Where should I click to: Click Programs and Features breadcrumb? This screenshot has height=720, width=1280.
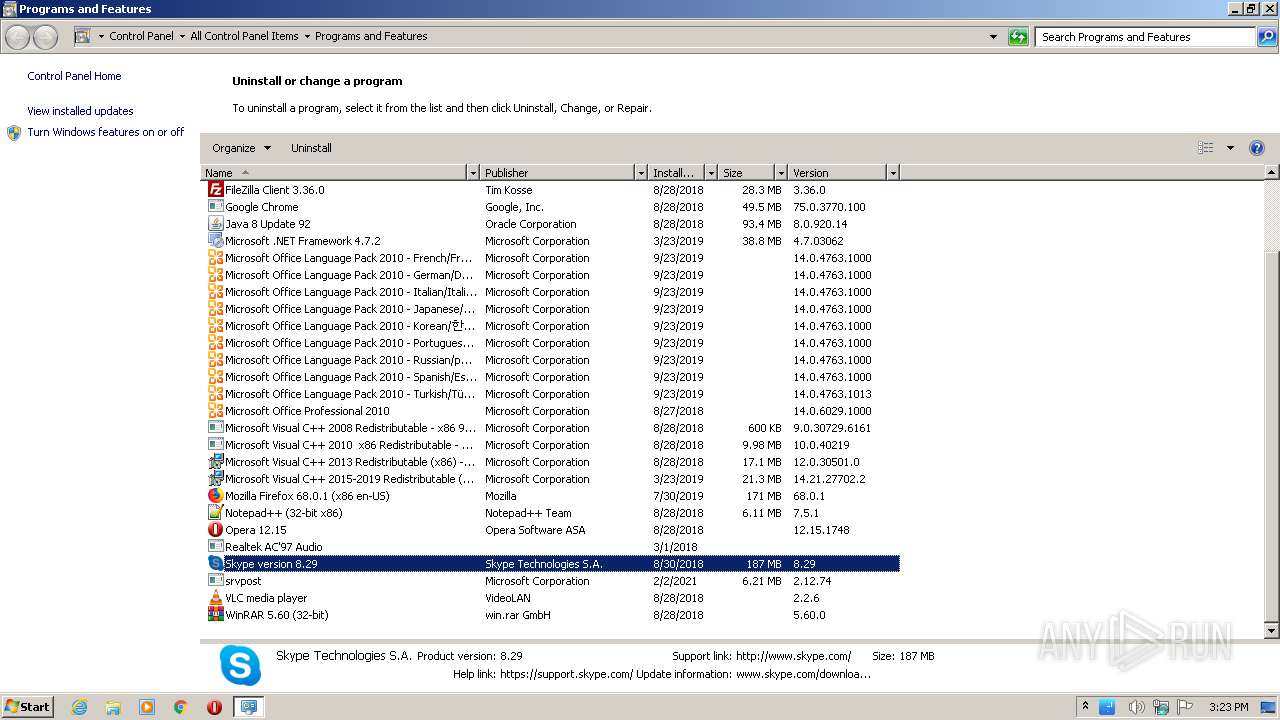tap(371, 36)
